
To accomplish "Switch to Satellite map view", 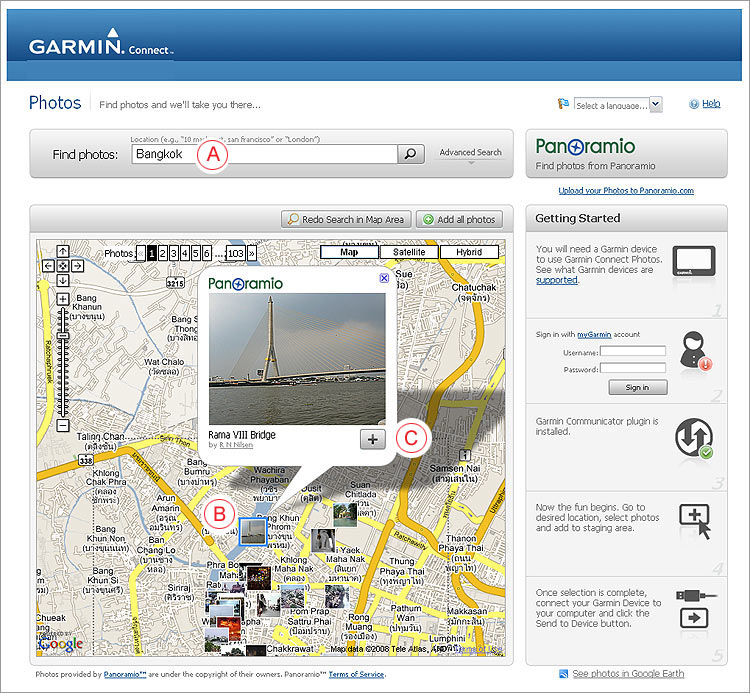I will tap(409, 253).
